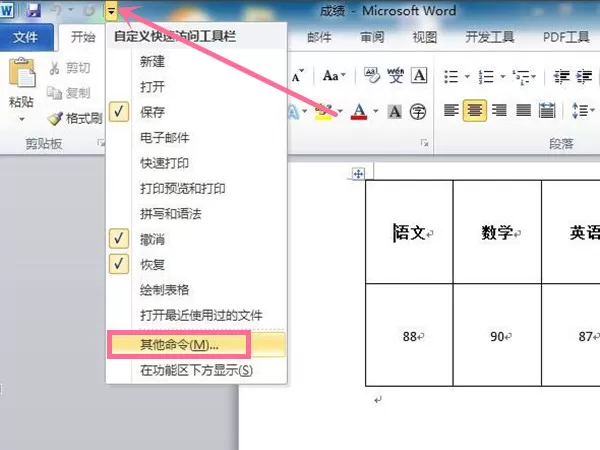This screenshot has height=450, width=600.
Task: Enable 电子邮件 in the customize menu
Action: 196,137
